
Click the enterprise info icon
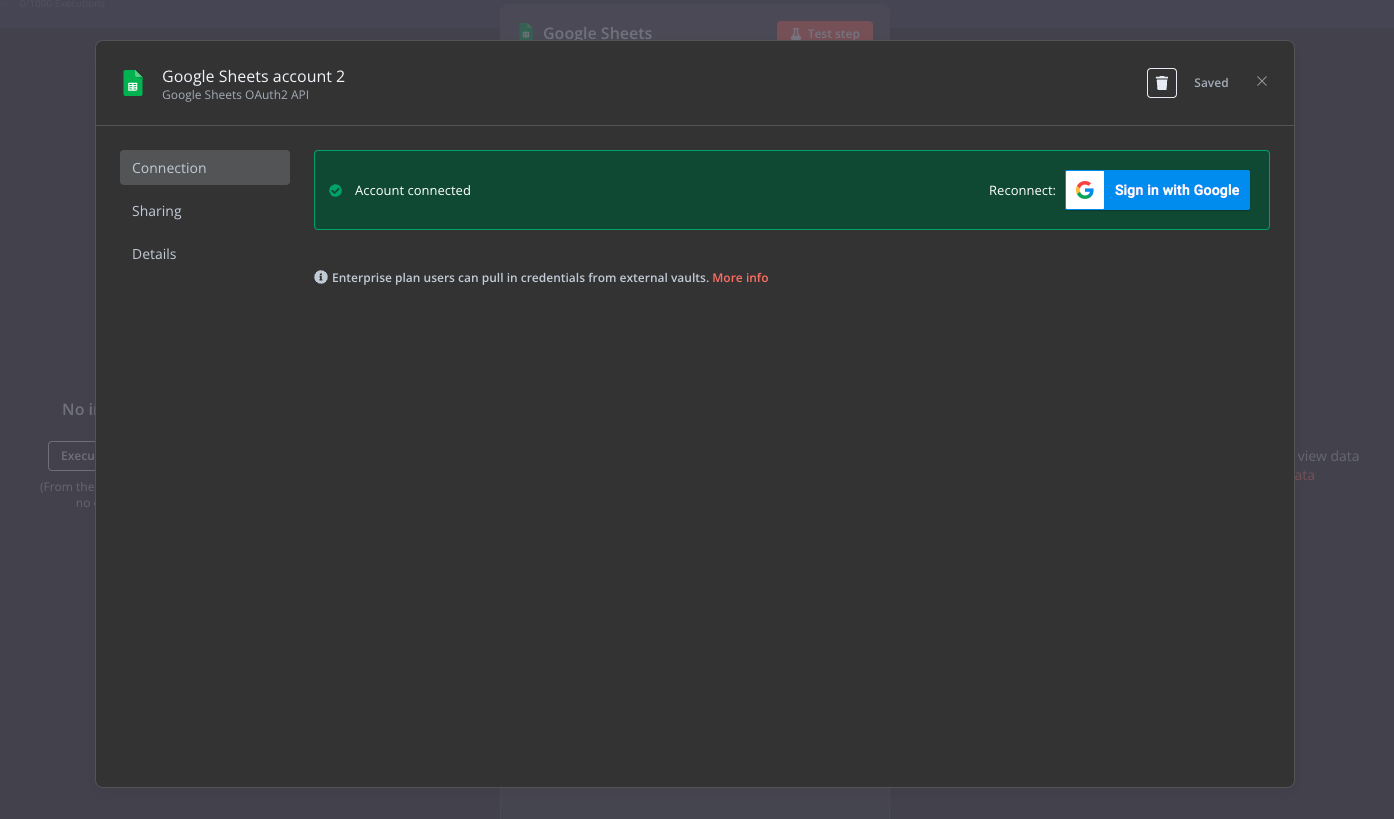click(x=321, y=277)
